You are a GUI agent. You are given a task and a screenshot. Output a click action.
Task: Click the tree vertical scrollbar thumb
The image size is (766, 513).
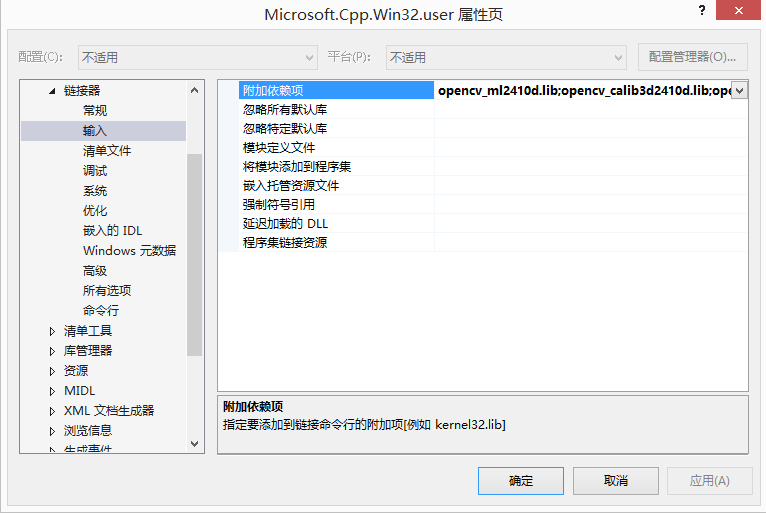pyautogui.click(x=194, y=255)
